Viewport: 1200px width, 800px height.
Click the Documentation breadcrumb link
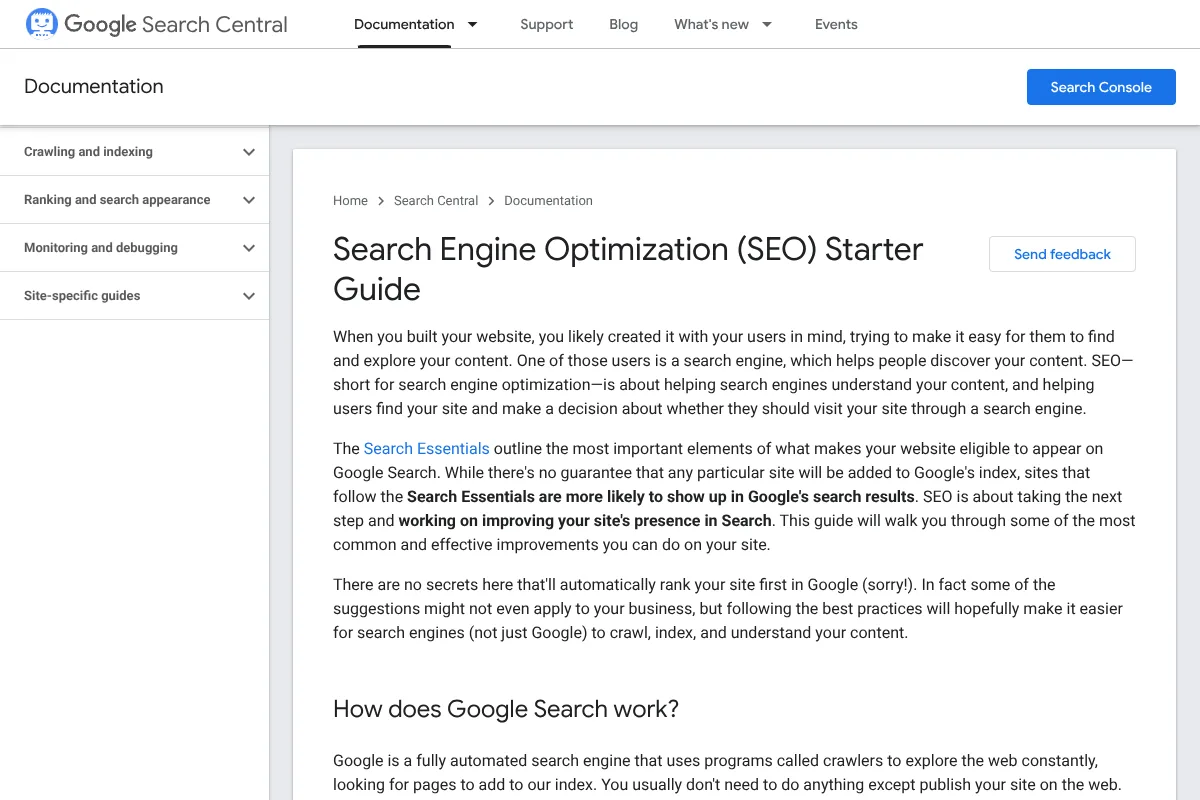point(548,201)
